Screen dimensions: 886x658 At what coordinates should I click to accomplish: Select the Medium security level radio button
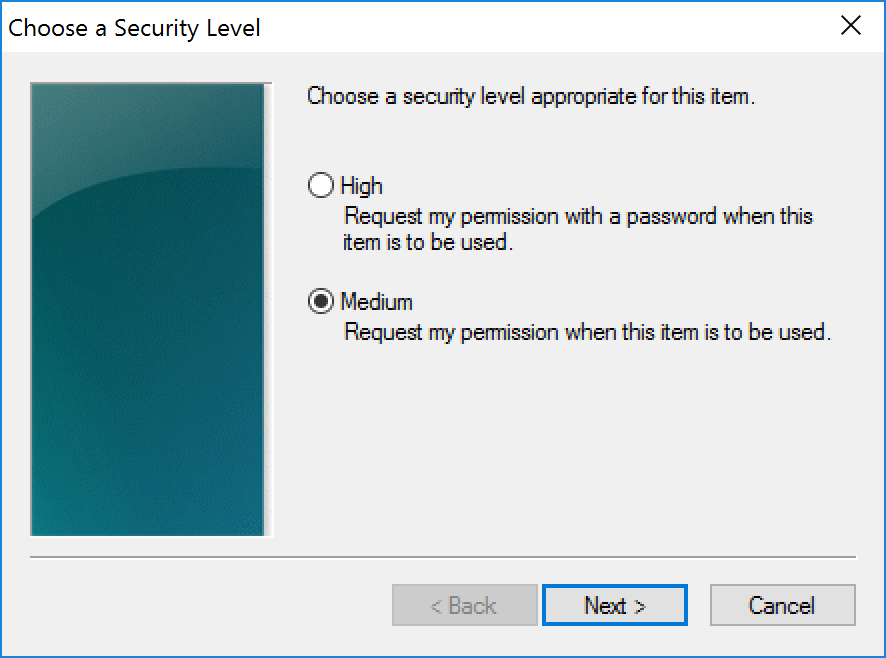click(320, 302)
